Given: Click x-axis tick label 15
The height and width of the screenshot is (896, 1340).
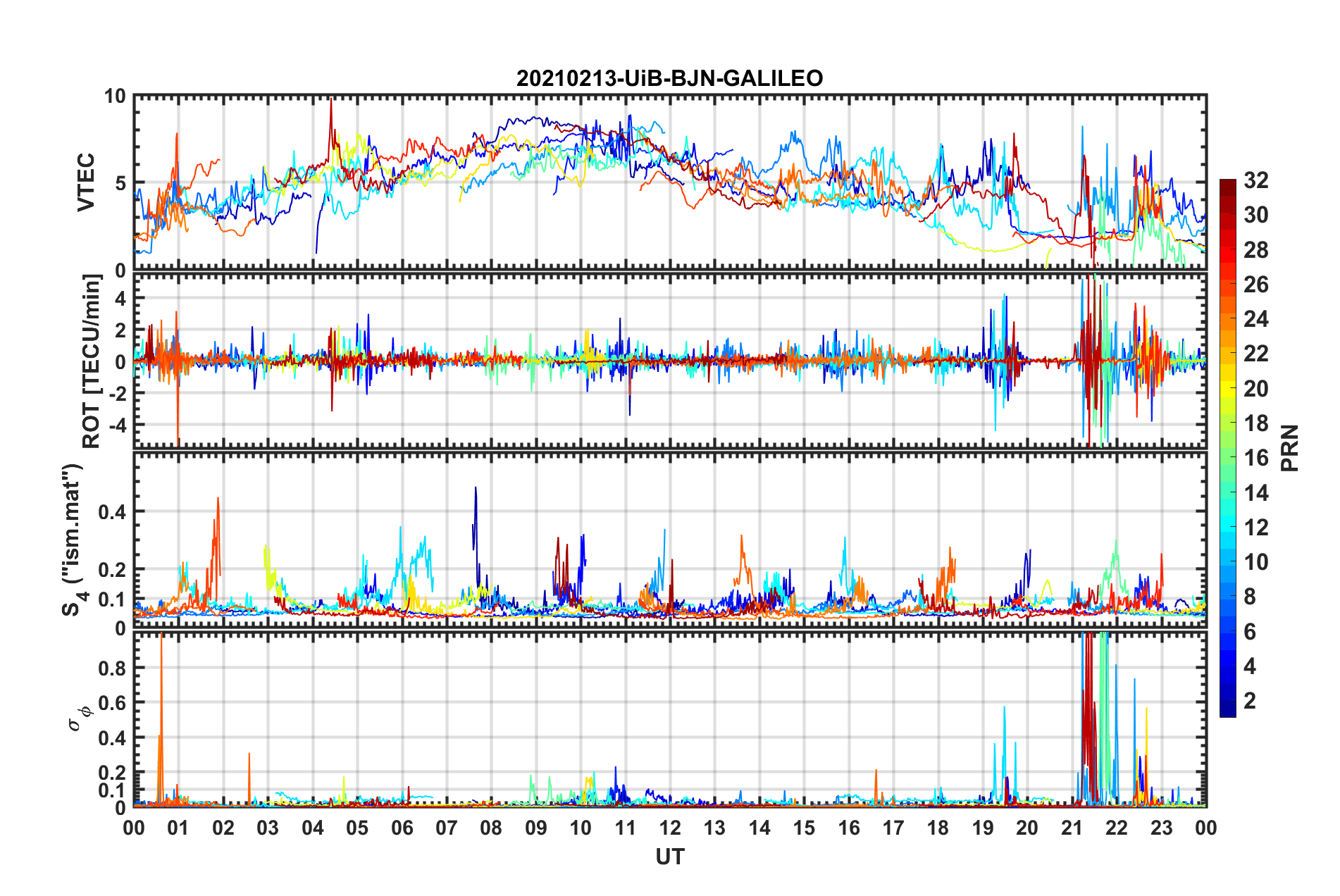Looking at the screenshot, I should (x=804, y=828).
